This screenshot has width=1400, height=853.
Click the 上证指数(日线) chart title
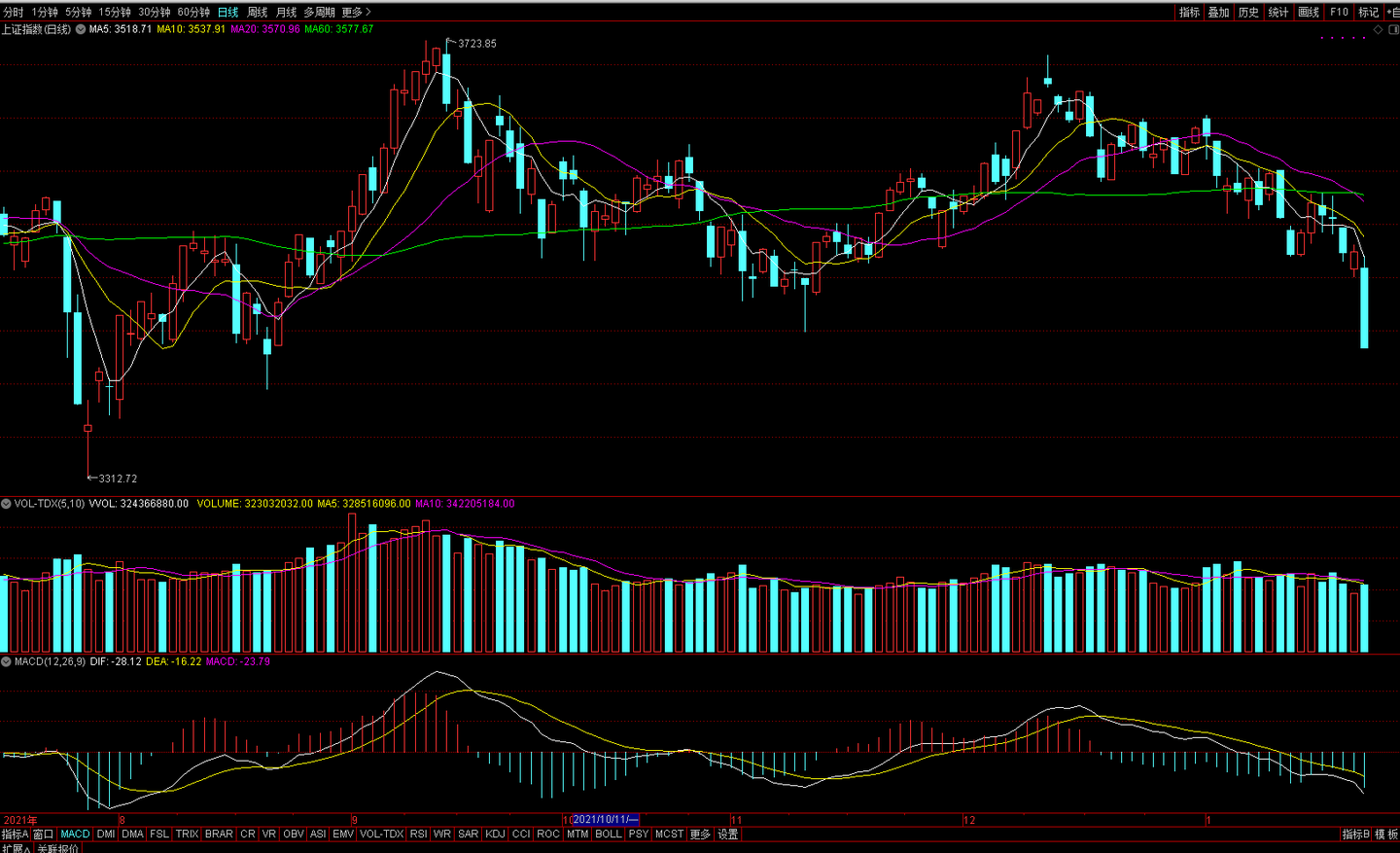tap(36, 29)
